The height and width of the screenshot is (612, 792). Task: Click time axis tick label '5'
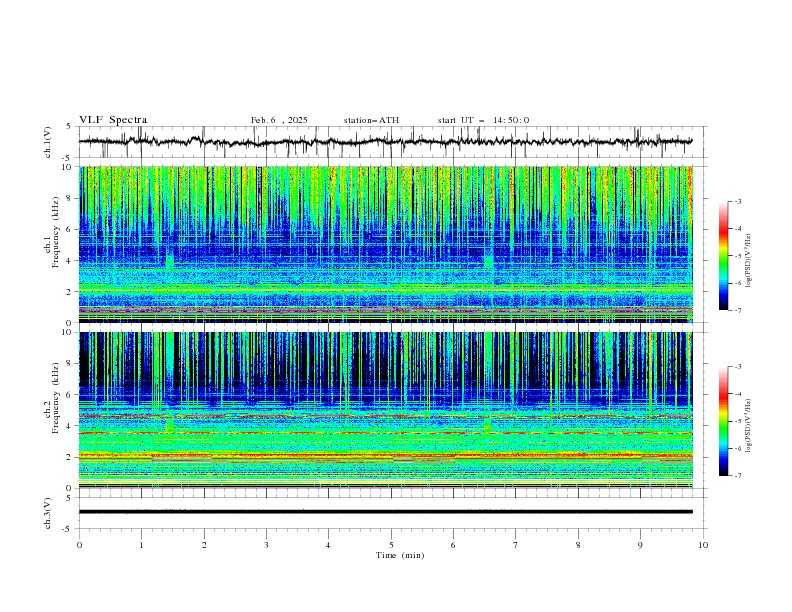[391, 545]
